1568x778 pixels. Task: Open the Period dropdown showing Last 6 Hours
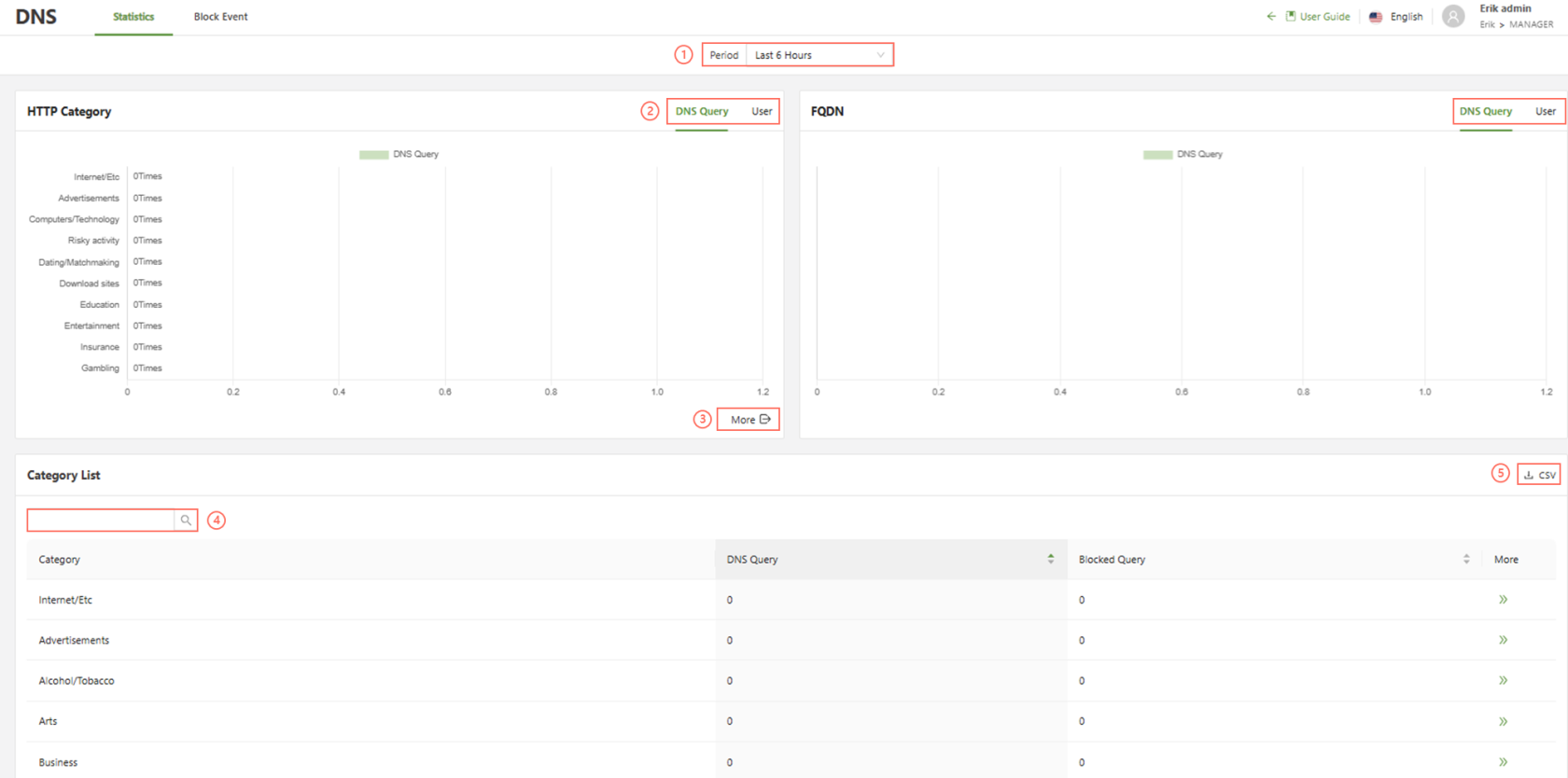(x=819, y=55)
